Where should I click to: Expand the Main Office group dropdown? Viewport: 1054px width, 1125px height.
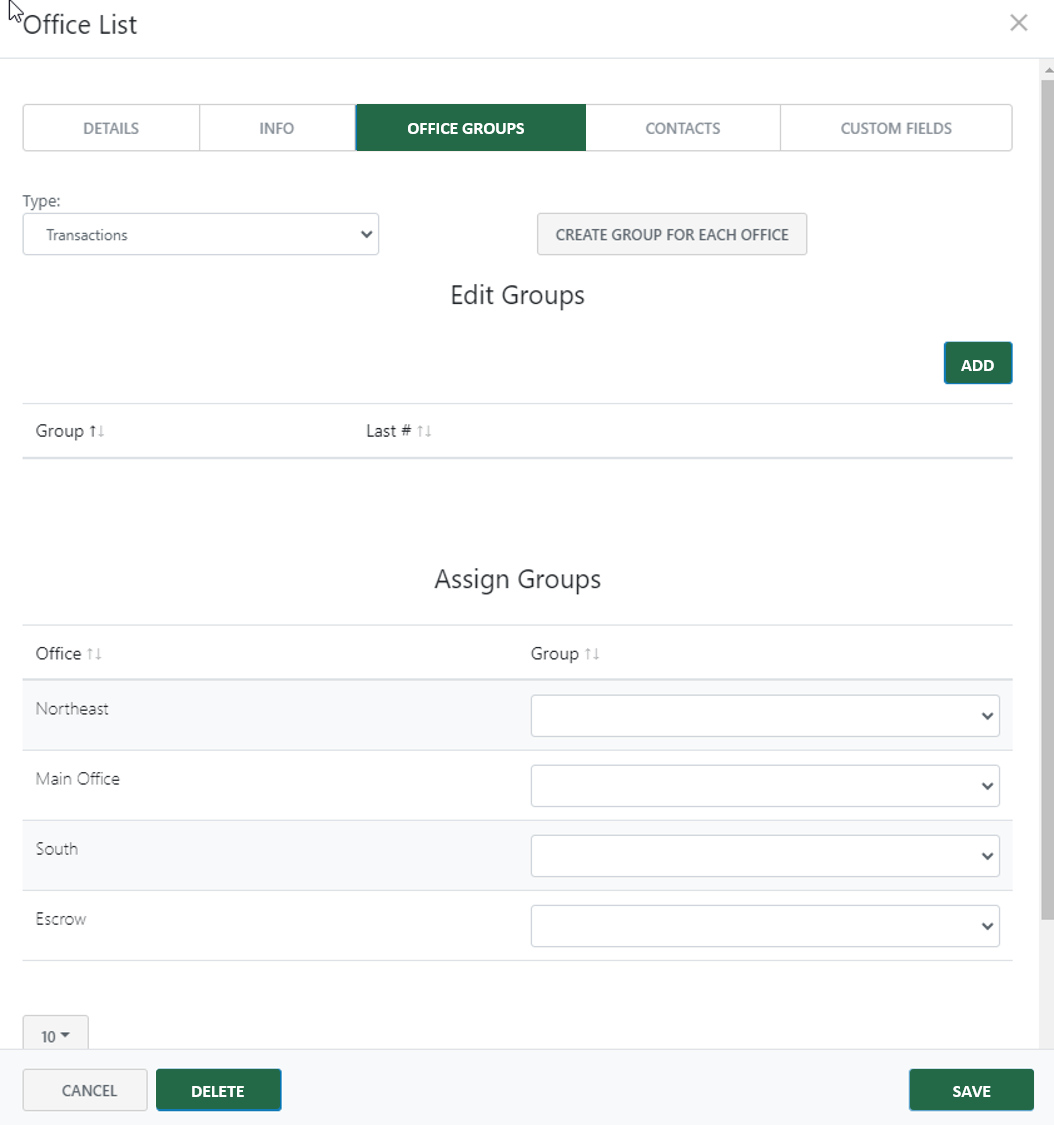coord(764,786)
